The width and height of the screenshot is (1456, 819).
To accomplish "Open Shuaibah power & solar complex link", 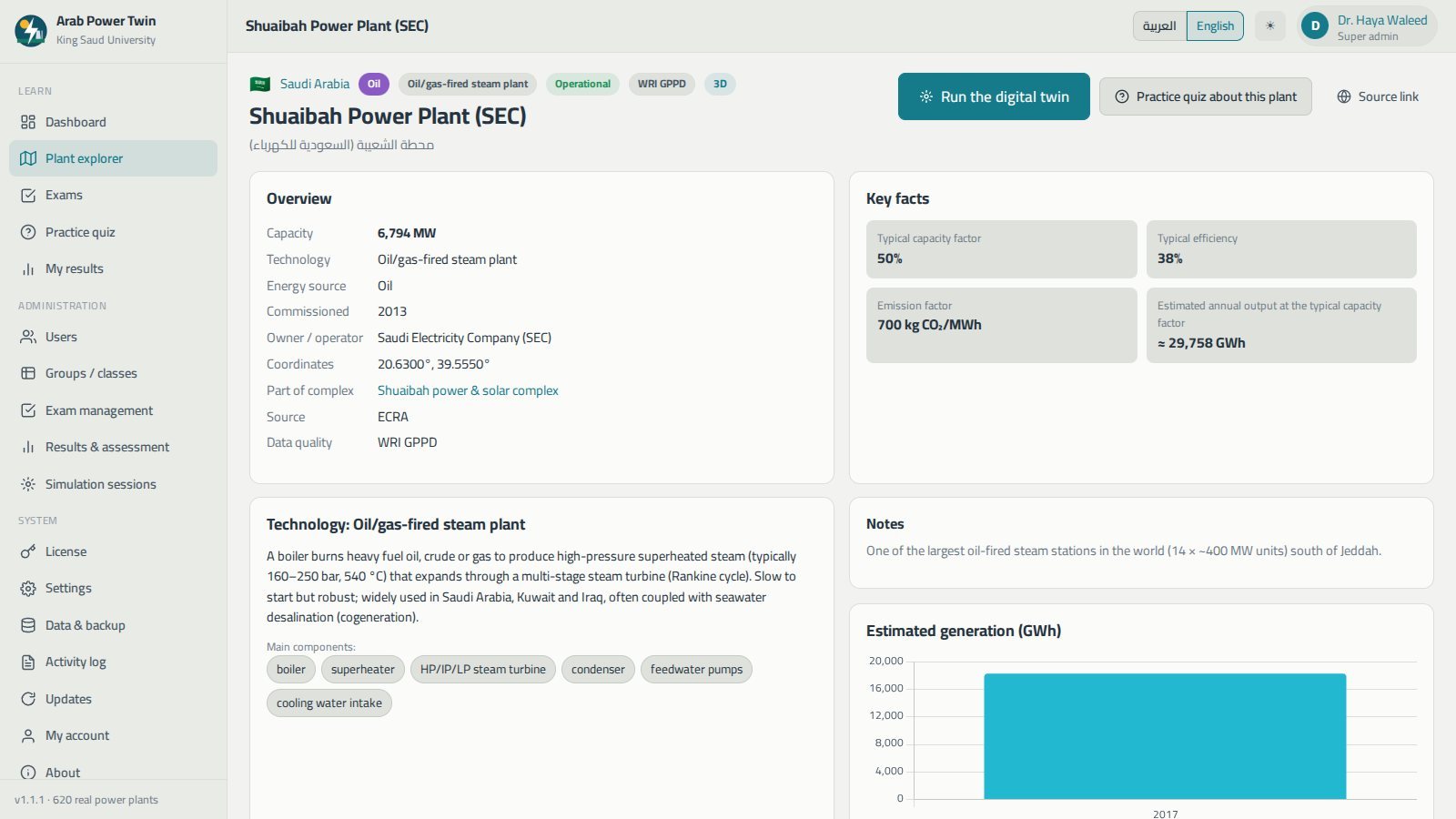I will point(468,390).
